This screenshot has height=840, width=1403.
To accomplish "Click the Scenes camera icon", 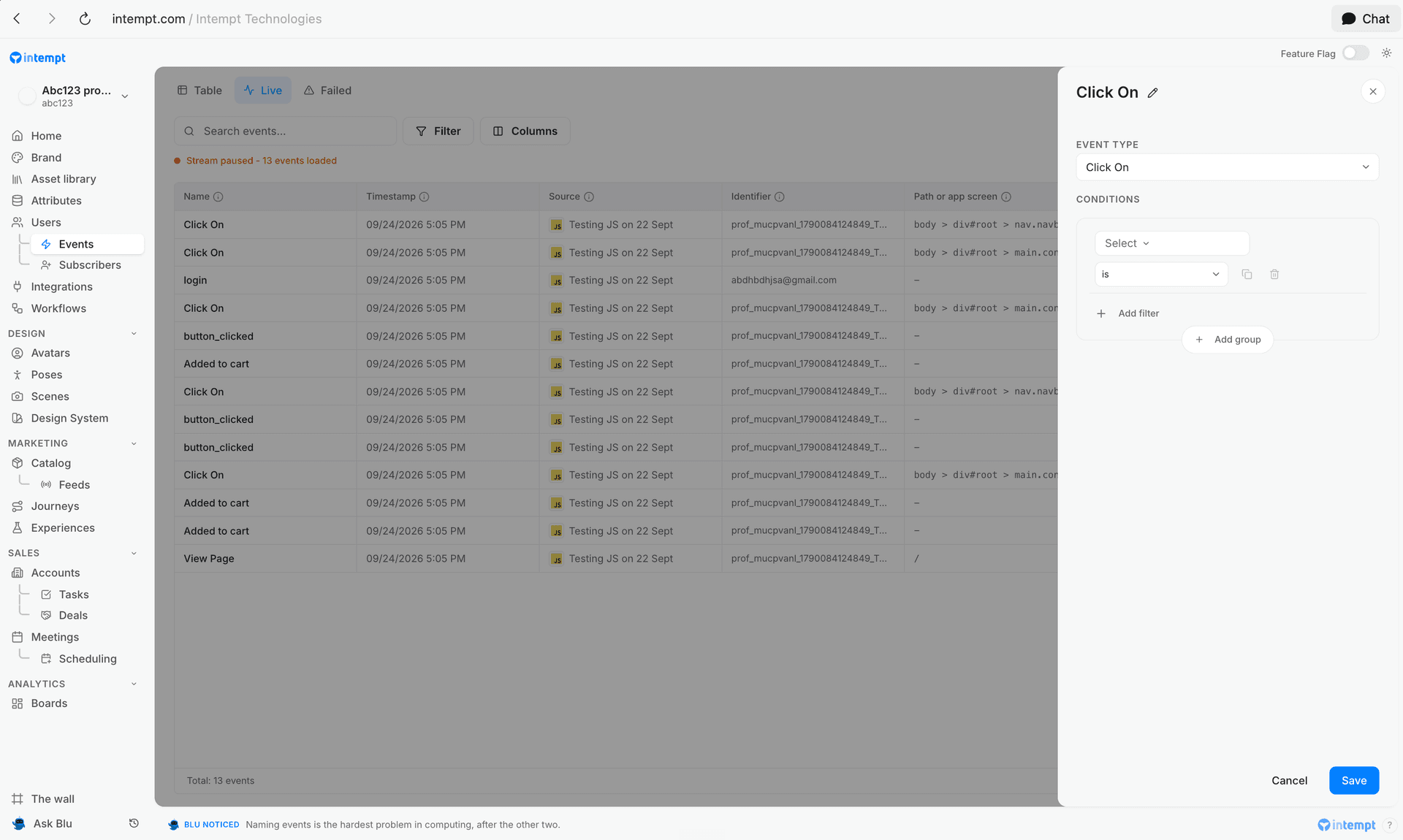I will (18, 397).
